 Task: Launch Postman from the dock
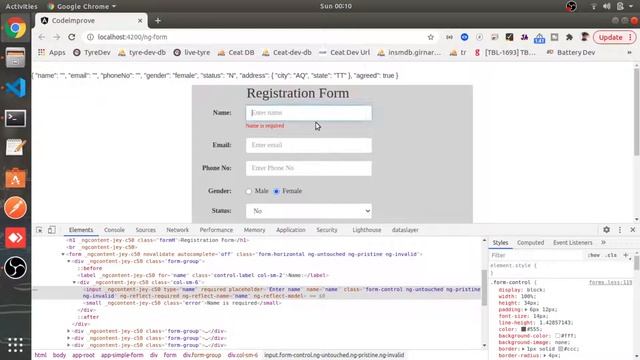click(x=16, y=208)
